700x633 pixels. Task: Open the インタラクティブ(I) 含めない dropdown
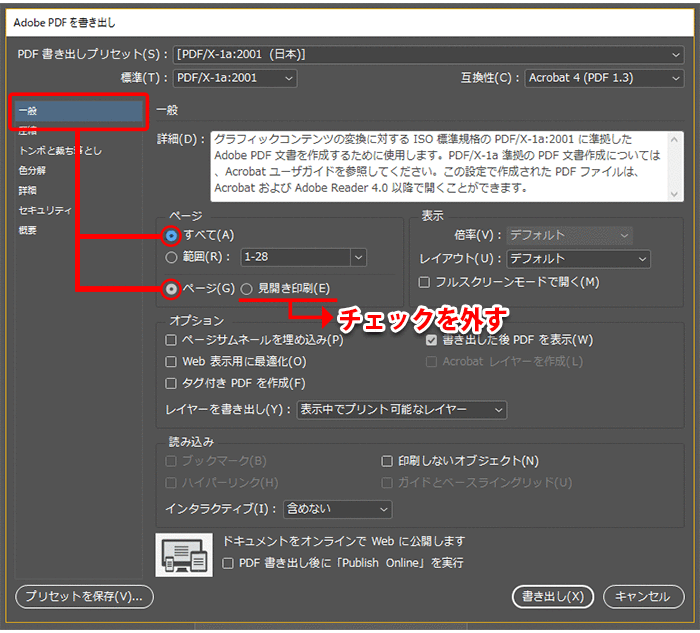(338, 509)
